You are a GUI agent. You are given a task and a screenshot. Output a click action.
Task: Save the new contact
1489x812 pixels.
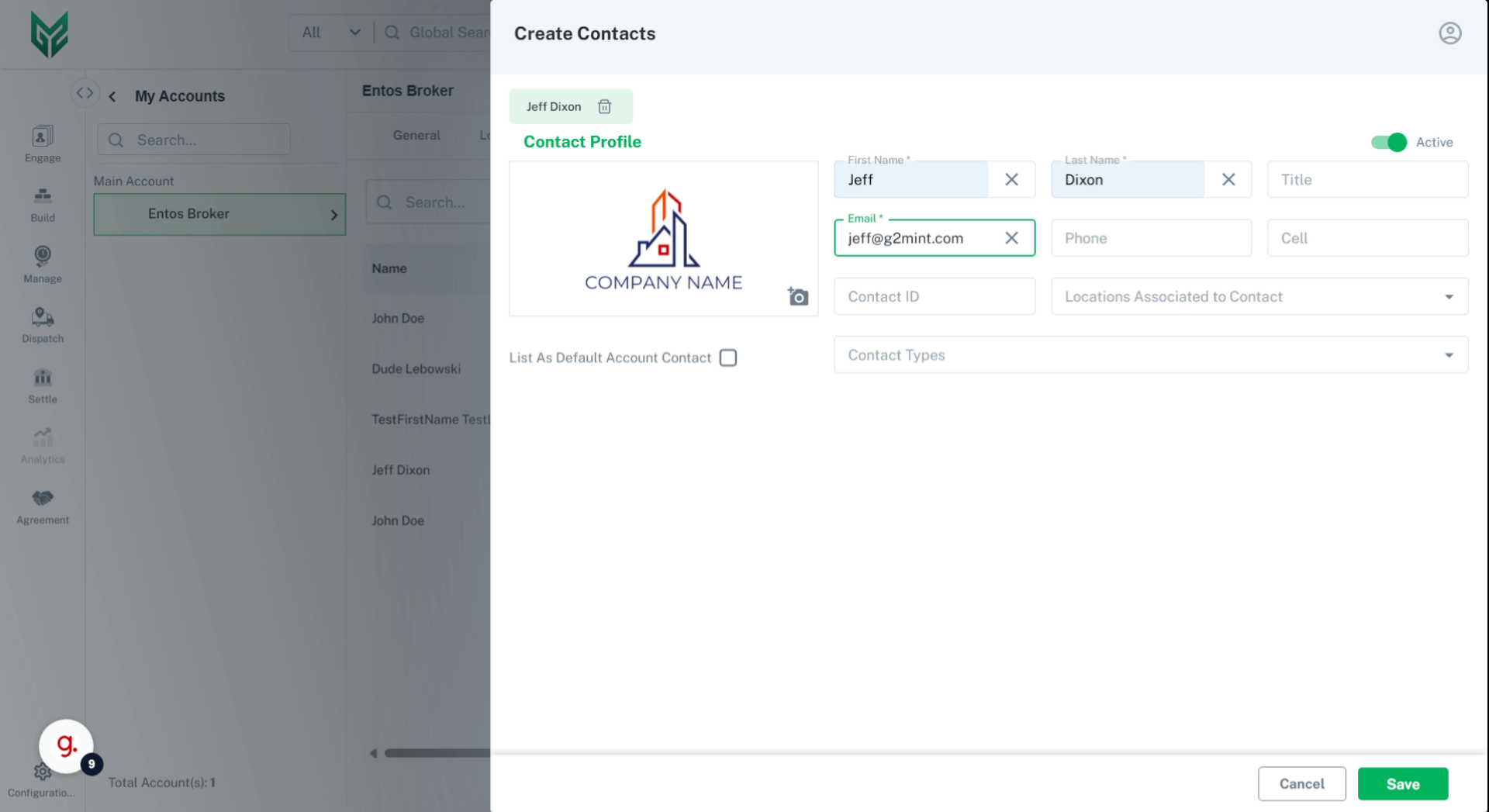[1403, 783]
